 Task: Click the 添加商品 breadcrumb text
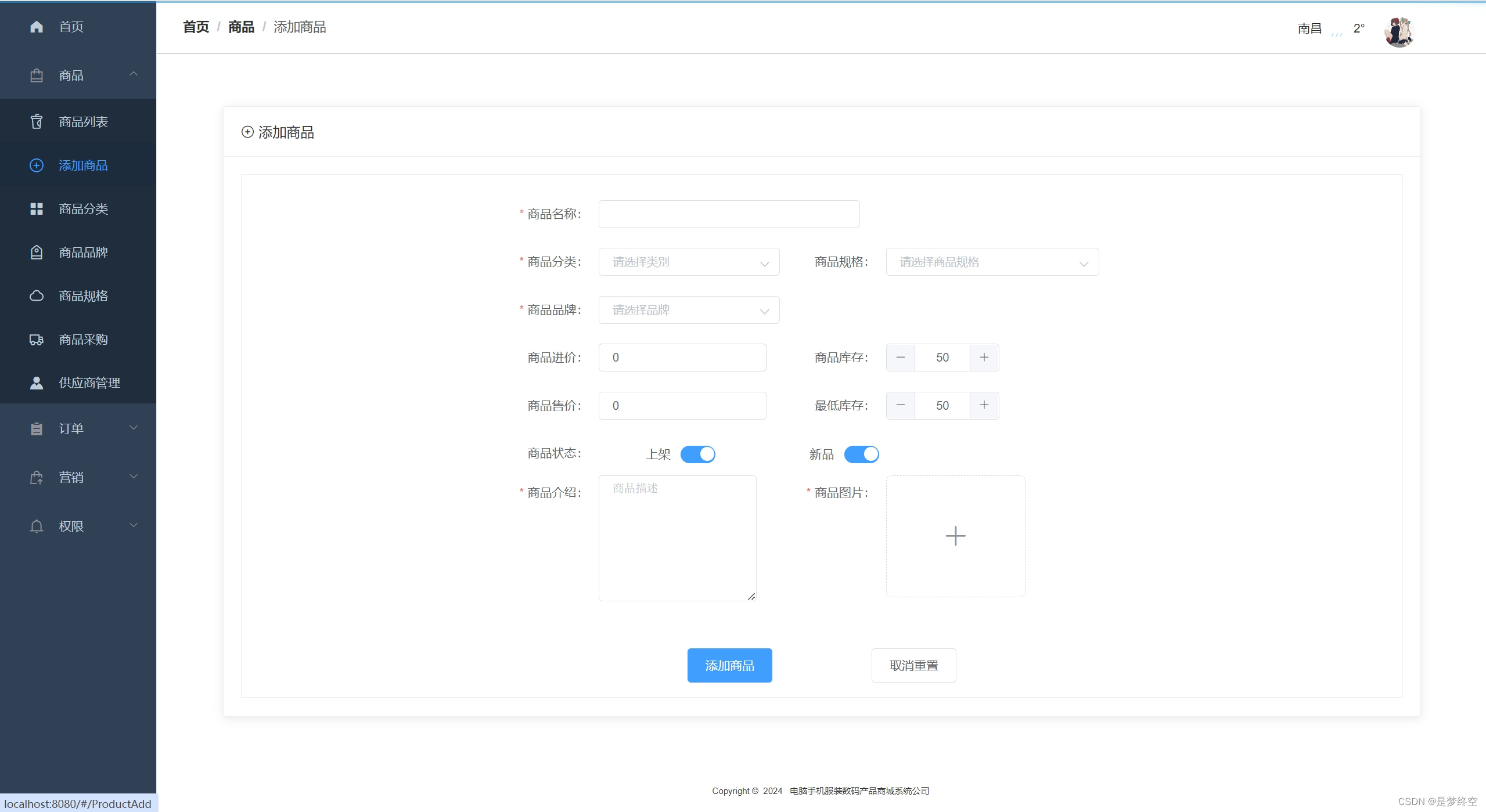tap(300, 27)
